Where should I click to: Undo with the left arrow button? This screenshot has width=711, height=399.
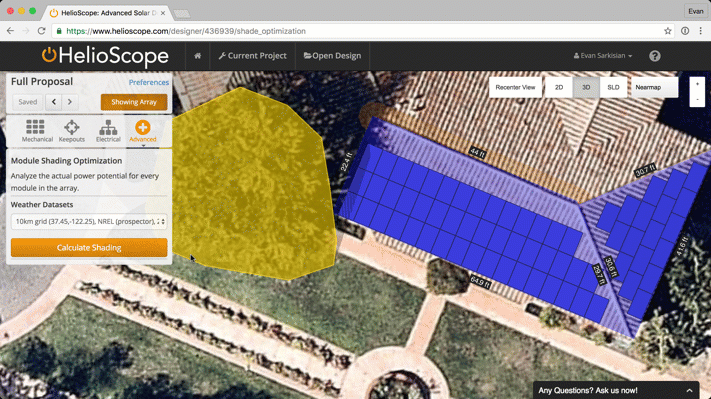(54, 102)
